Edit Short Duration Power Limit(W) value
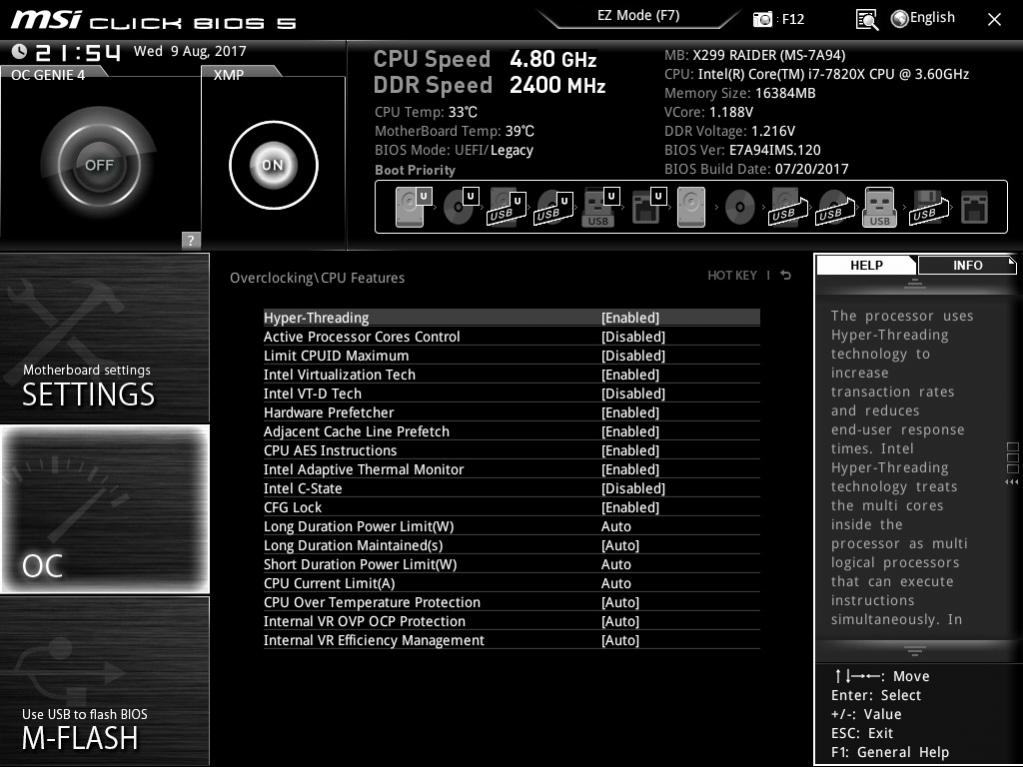This screenshot has width=1023, height=767. [x=512, y=564]
